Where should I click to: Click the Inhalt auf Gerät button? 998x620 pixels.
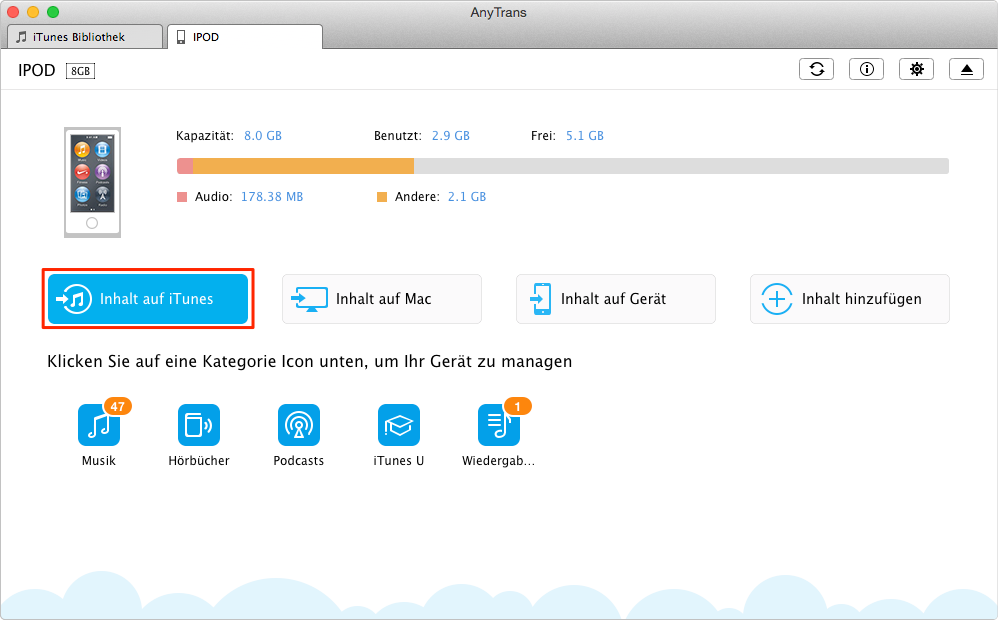pyautogui.click(x=615, y=299)
